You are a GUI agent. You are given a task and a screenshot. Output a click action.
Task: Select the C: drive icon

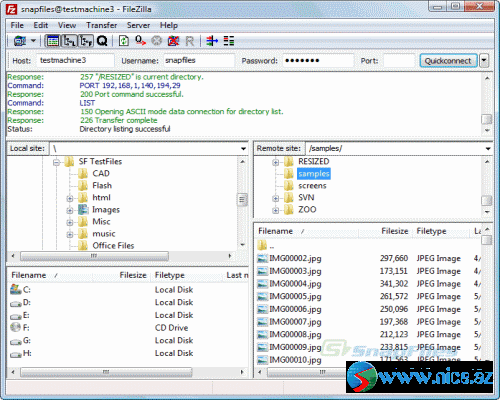pyautogui.click(x=16, y=289)
